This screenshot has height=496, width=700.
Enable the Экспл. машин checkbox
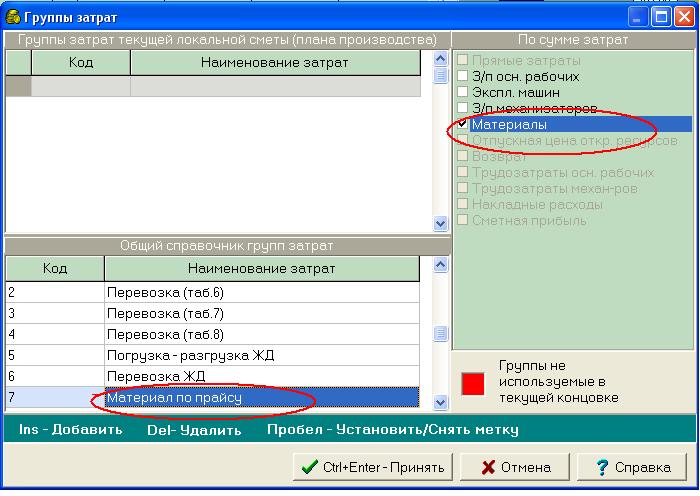coord(463,92)
